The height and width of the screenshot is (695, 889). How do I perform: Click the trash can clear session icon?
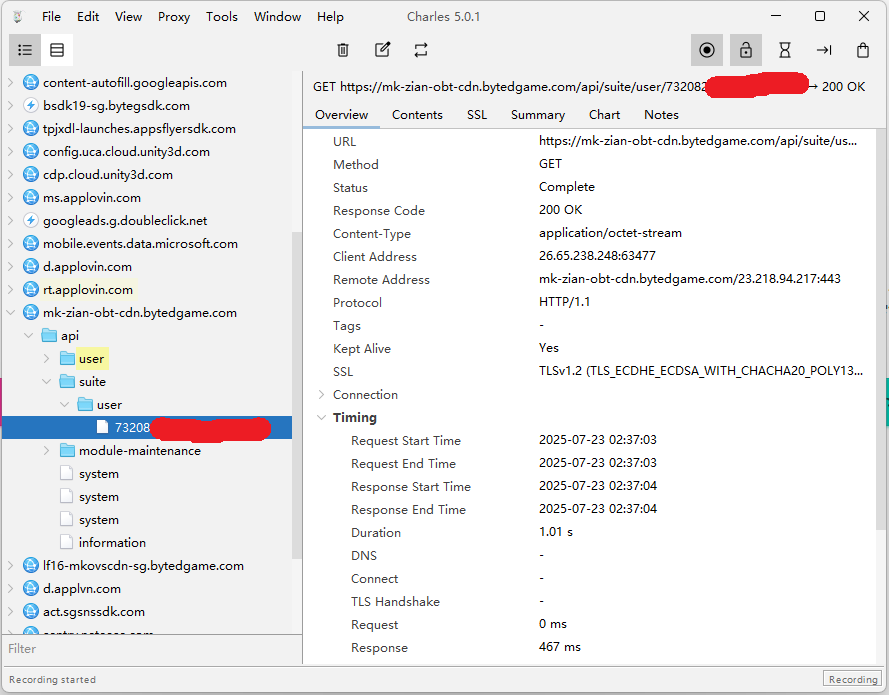[343, 50]
